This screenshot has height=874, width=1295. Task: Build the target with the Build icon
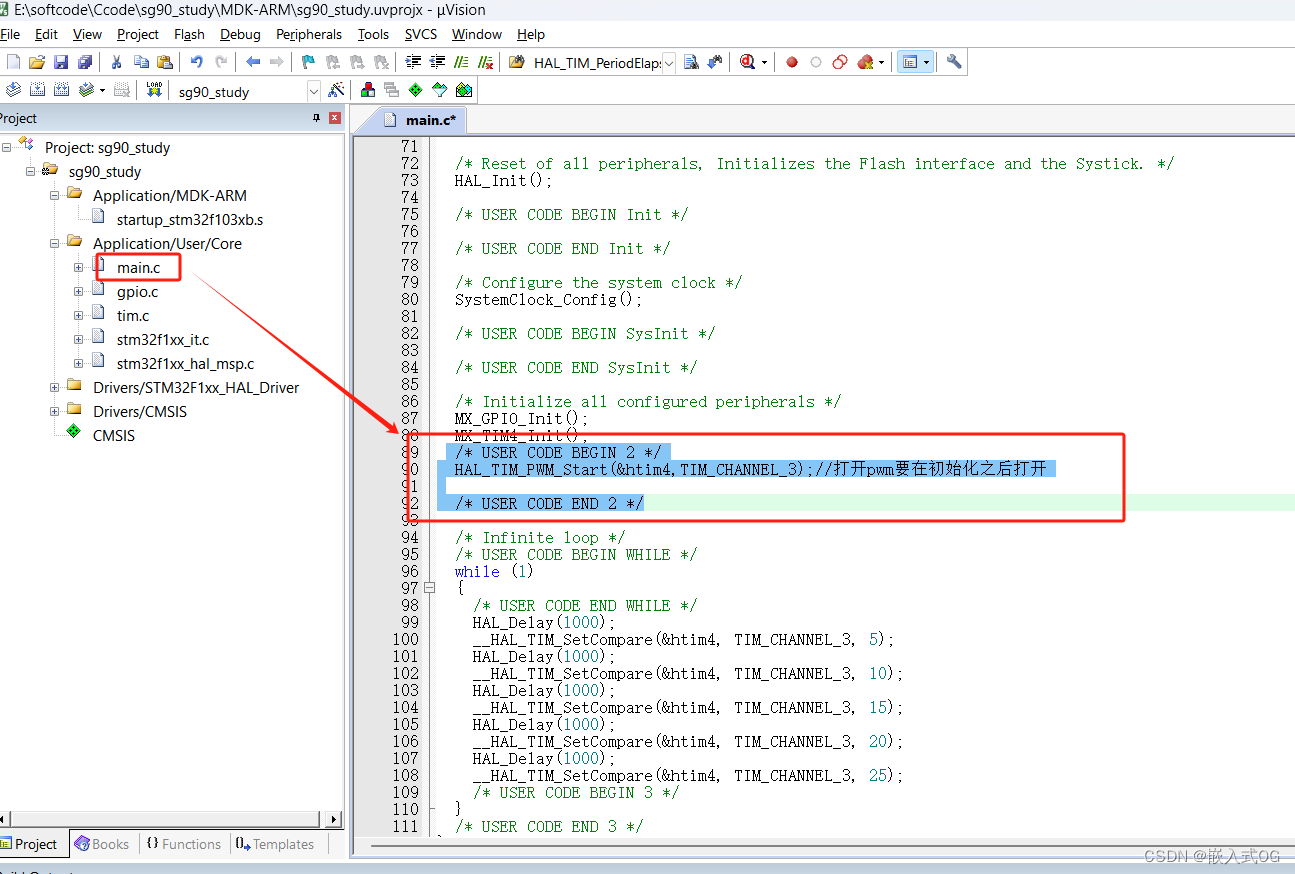(37, 90)
